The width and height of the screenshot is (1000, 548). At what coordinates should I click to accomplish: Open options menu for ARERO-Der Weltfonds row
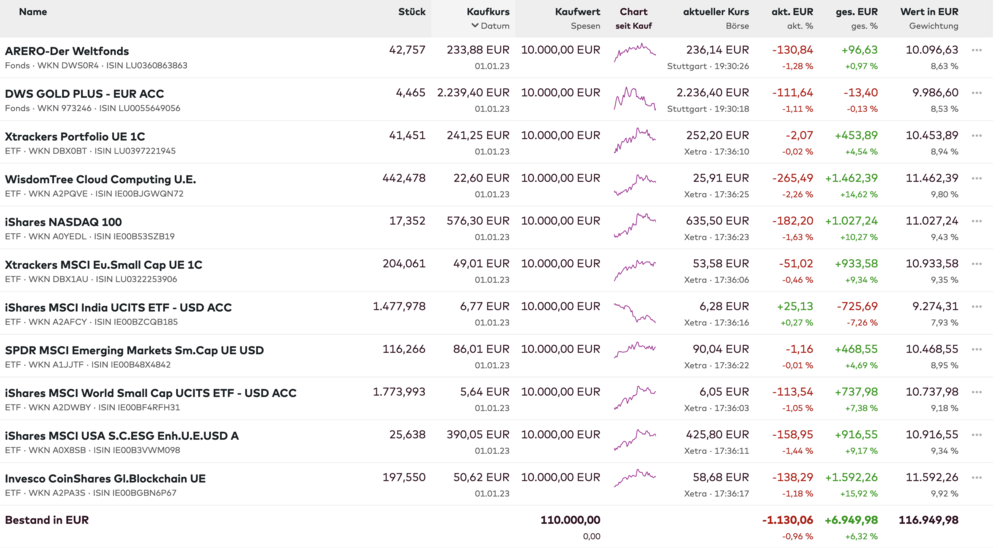tap(977, 50)
